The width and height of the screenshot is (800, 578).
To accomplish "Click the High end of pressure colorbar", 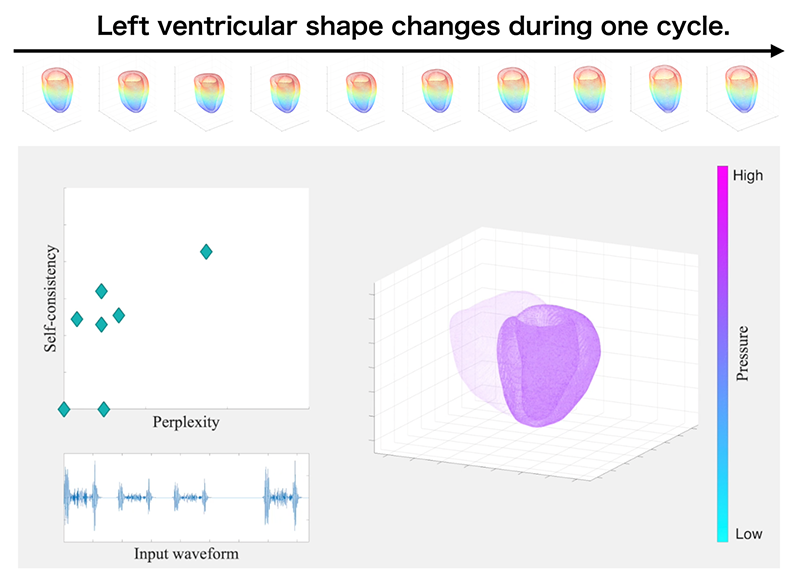I will (722, 174).
